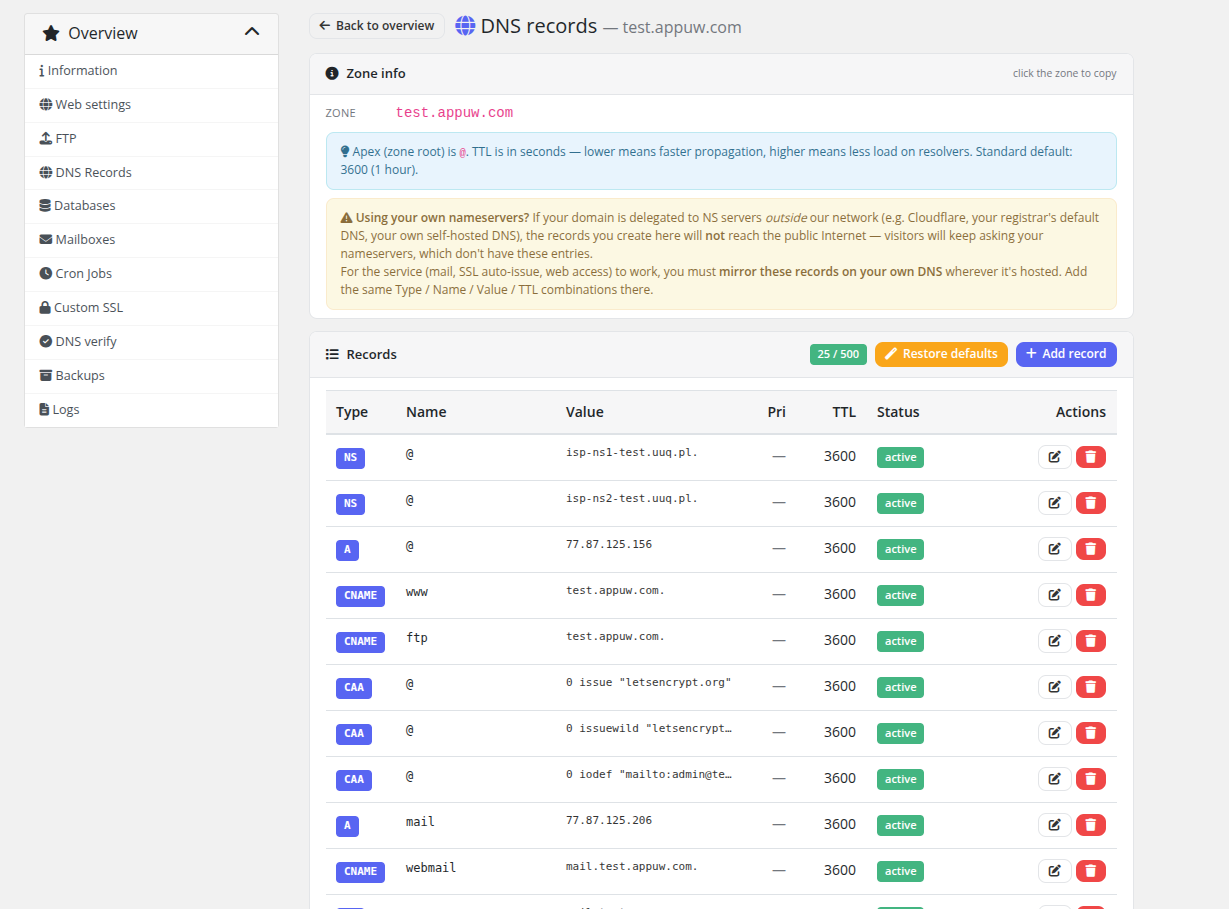Click the star icon in Overview header
The image size is (1229, 909).
(51, 33)
